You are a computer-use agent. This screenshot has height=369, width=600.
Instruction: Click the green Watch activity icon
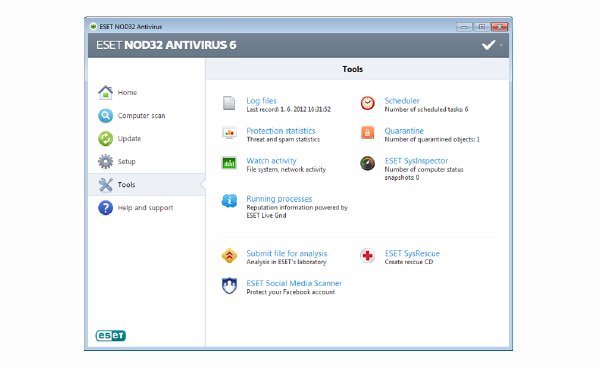tap(229, 163)
